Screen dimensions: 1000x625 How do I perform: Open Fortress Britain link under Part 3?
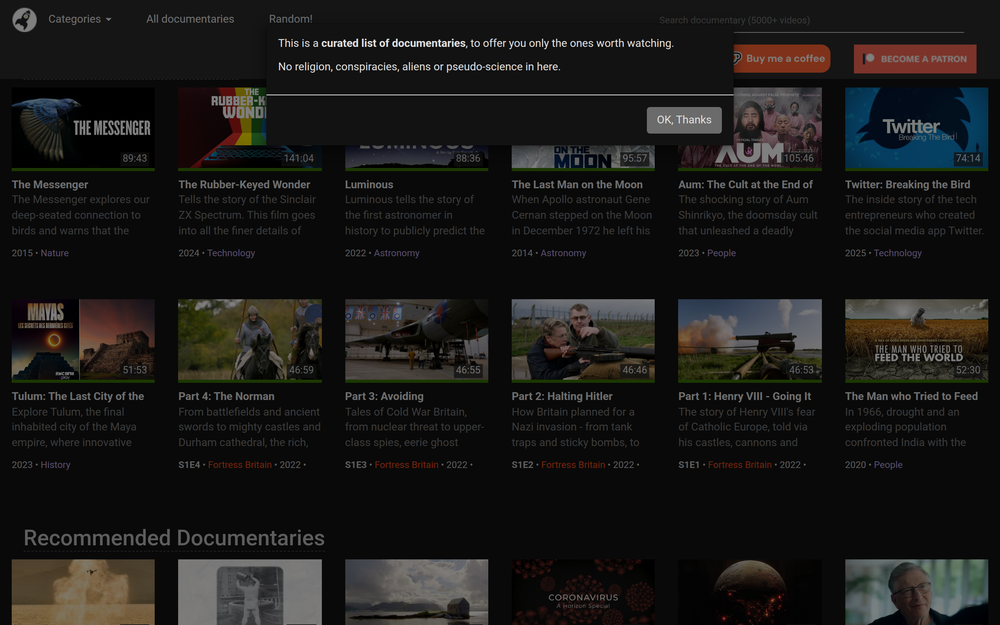point(406,465)
